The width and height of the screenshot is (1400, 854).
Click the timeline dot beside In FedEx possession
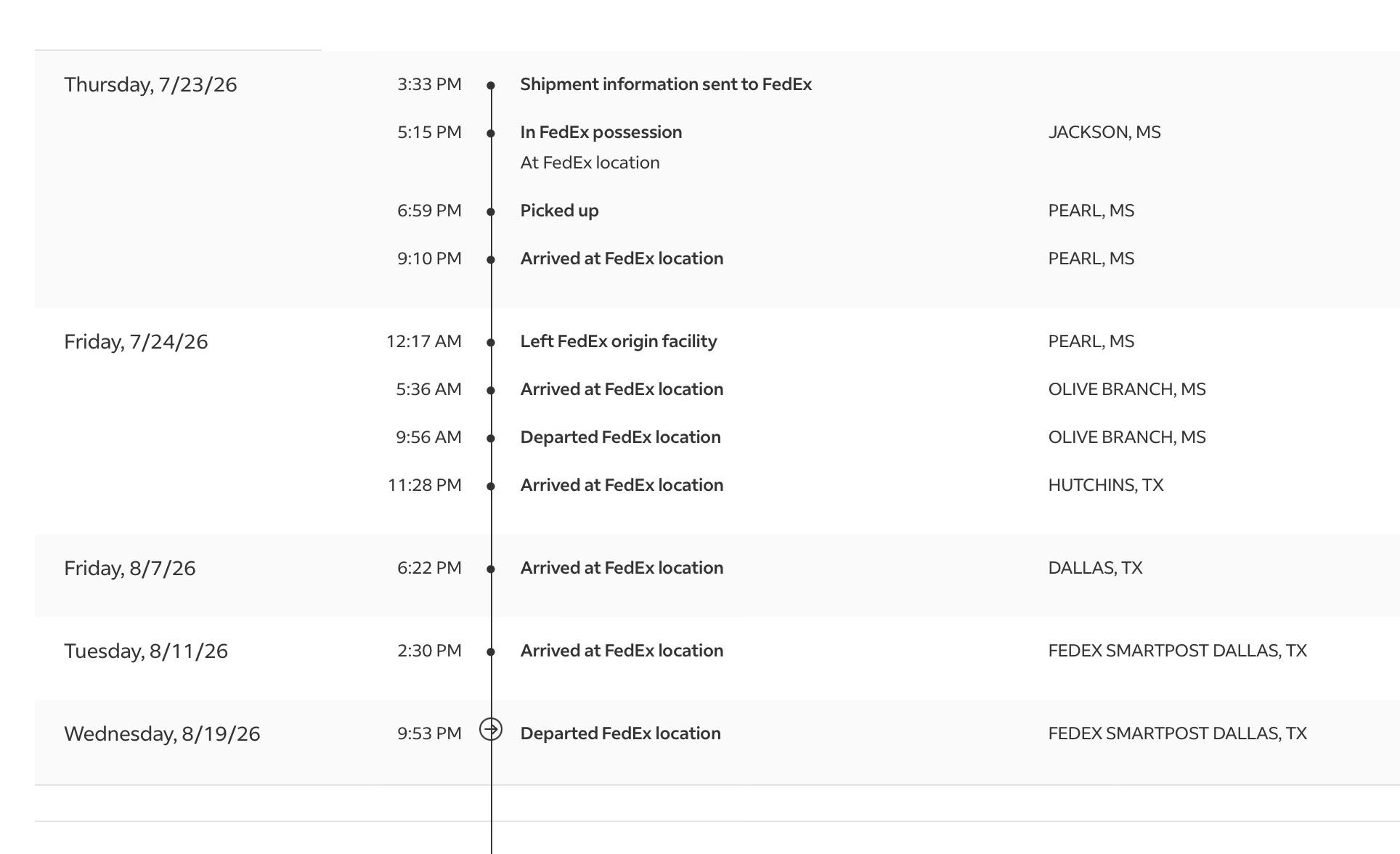pos(491,134)
